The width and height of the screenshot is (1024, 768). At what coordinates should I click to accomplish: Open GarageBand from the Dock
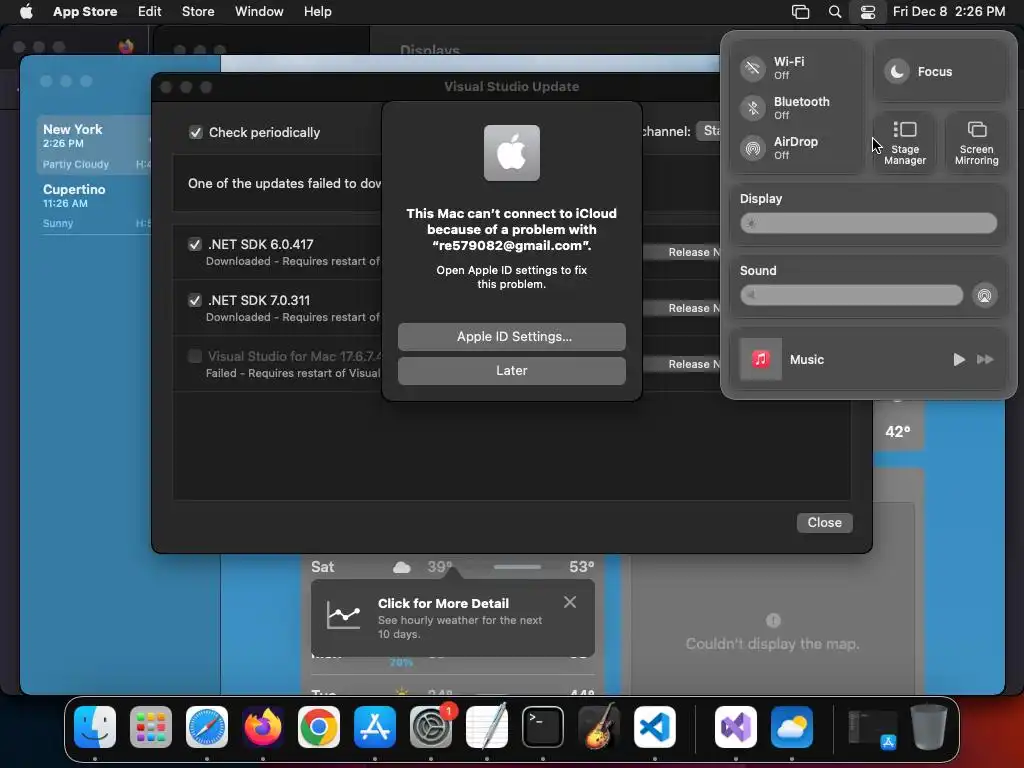click(x=599, y=727)
